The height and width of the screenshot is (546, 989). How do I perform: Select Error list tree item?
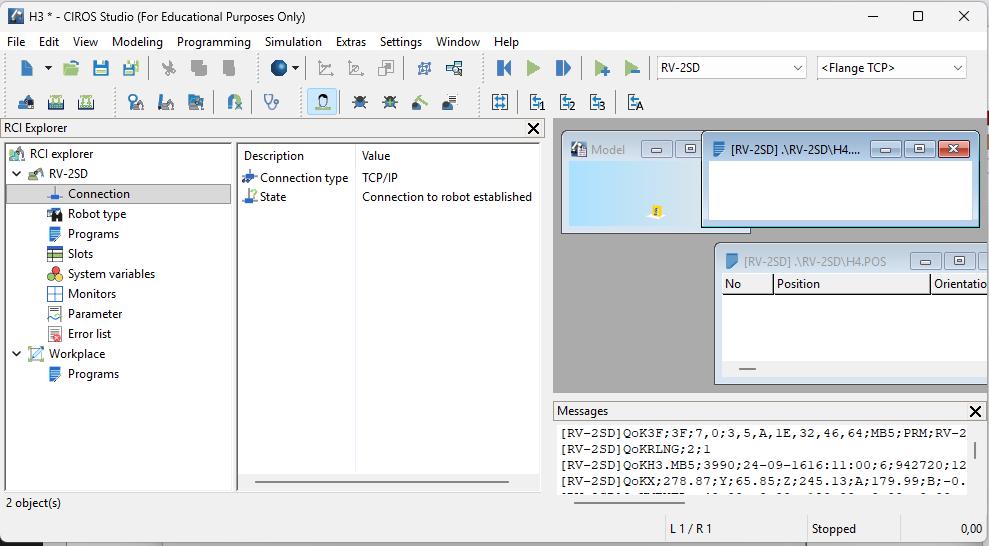(x=89, y=334)
